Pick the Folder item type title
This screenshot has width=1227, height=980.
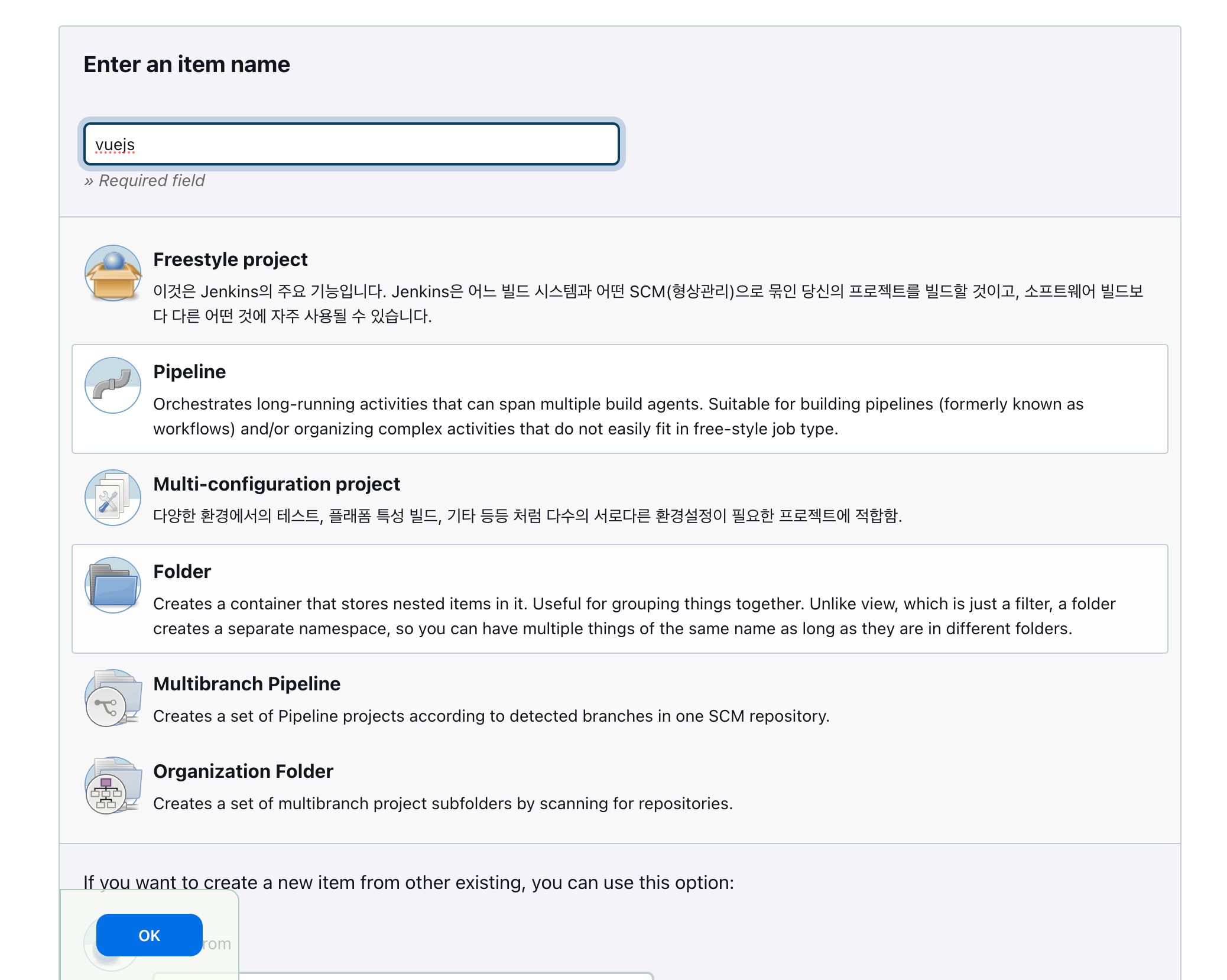click(x=182, y=572)
